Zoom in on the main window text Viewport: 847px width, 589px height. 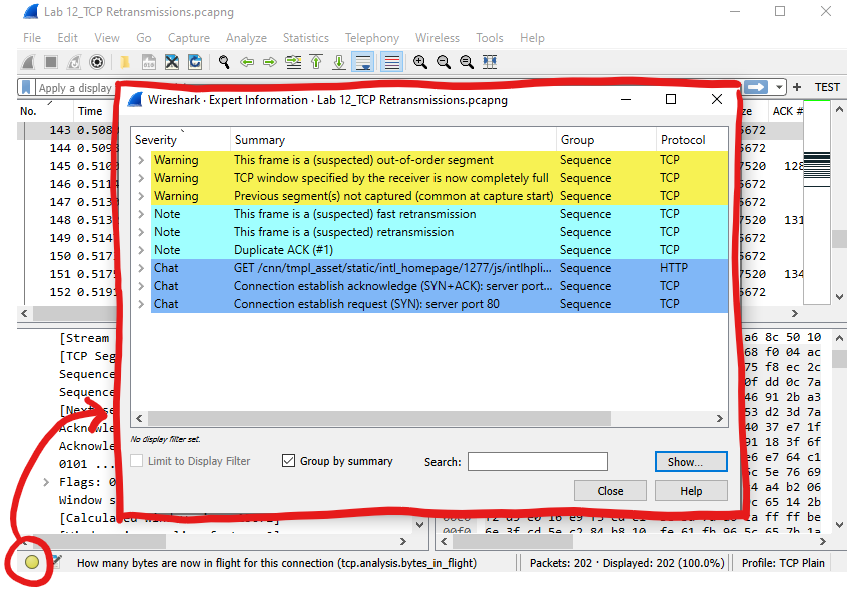(x=420, y=62)
